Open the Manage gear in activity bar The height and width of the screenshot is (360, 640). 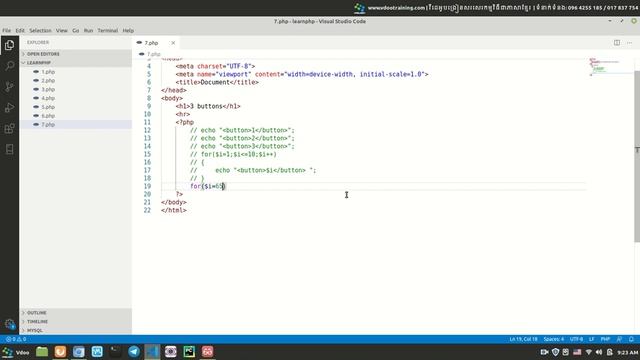pos(9,324)
